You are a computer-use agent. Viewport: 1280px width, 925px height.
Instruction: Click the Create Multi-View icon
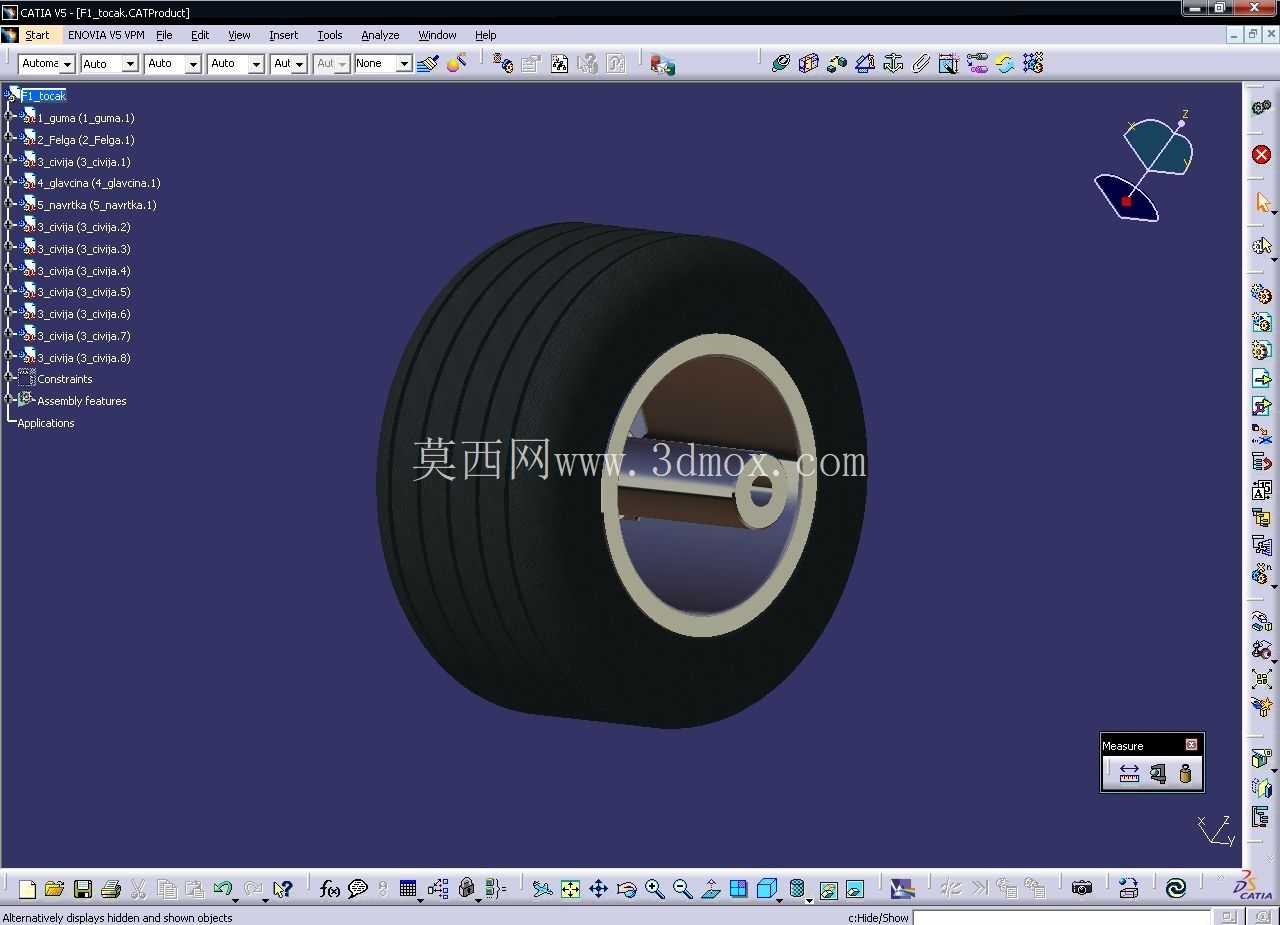click(x=738, y=889)
